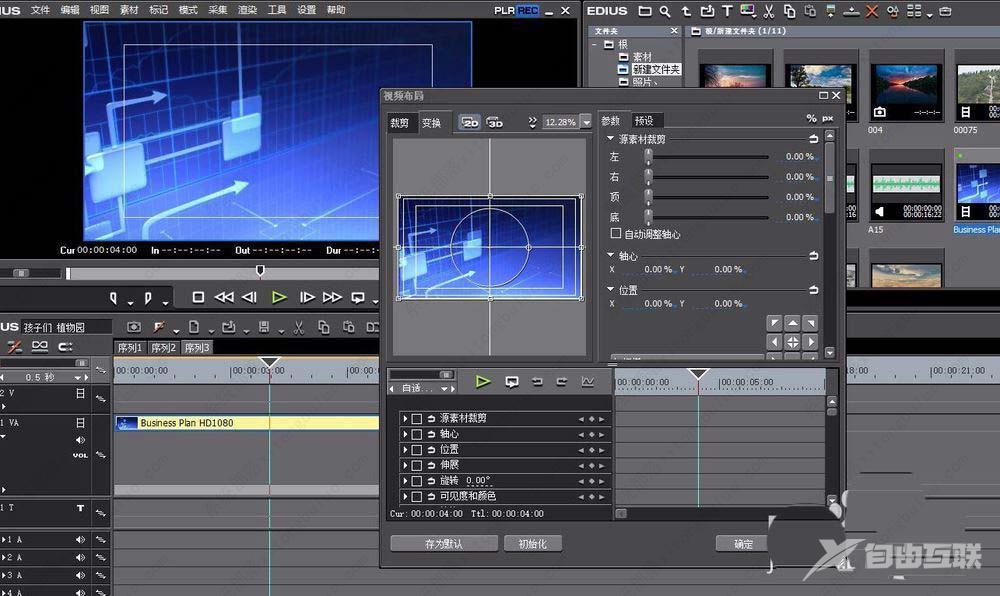Viewport: 1000px width, 596px height.
Task: Click the center-align position icon
Action: (792, 342)
